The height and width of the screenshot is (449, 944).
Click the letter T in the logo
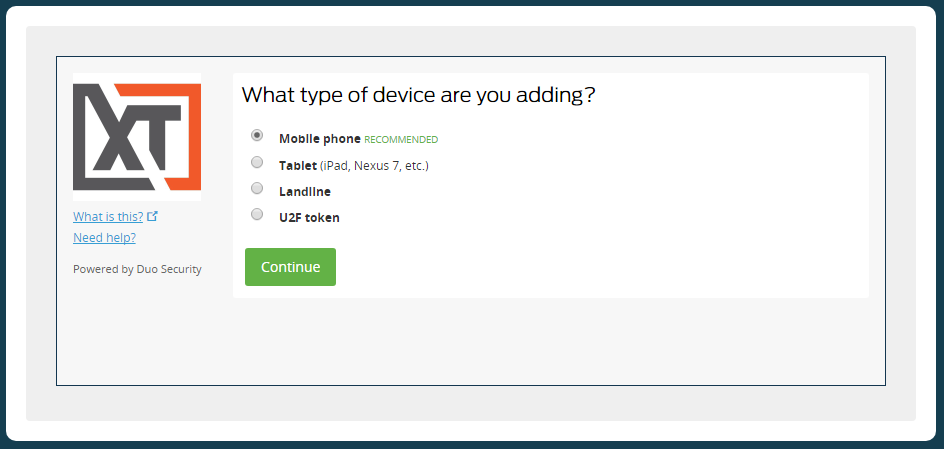(160, 135)
